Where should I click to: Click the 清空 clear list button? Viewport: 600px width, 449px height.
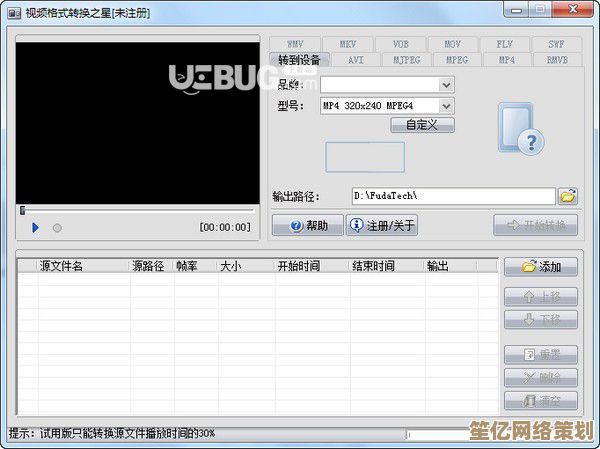(541, 401)
